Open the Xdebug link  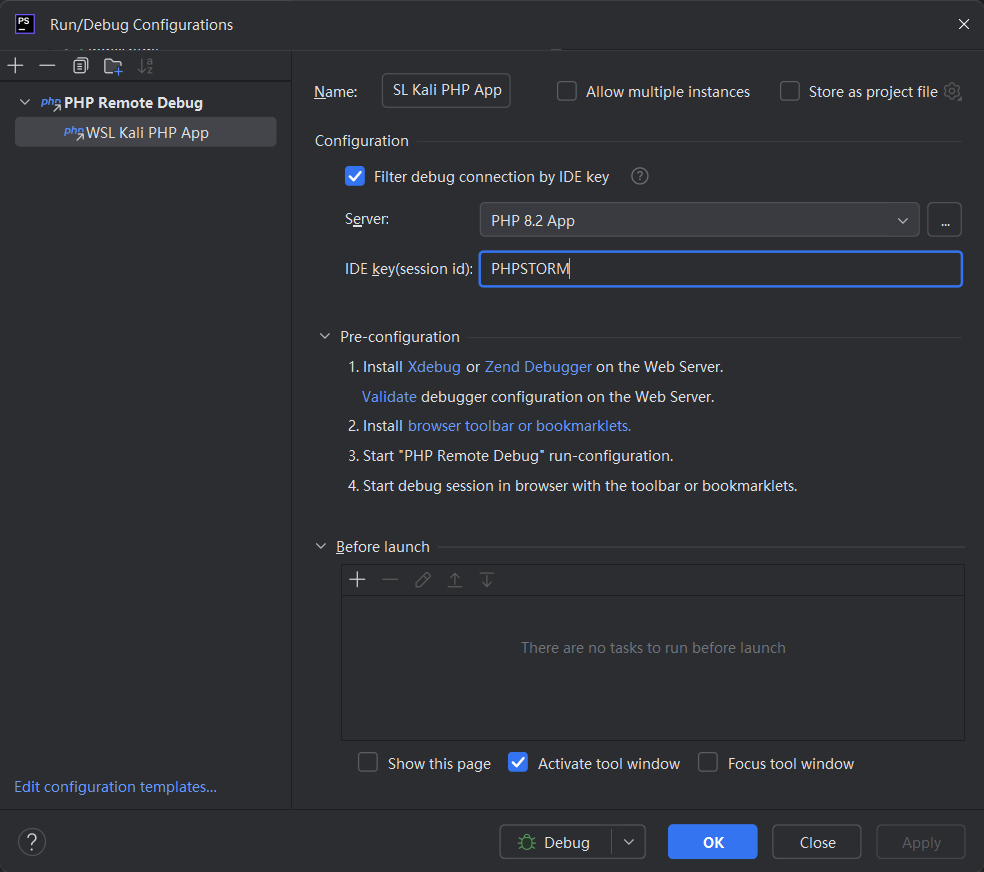(434, 366)
